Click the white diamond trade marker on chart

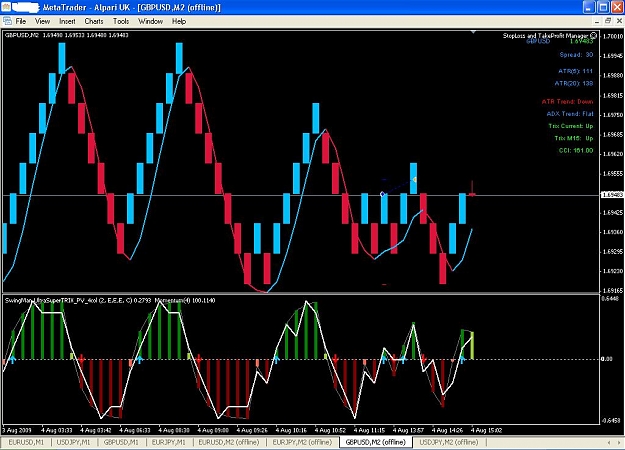click(x=383, y=194)
